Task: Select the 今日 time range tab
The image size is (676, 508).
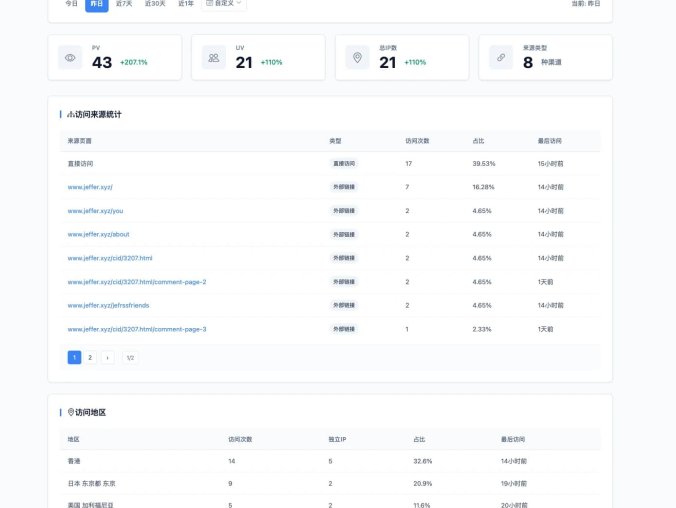Action: click(x=72, y=4)
